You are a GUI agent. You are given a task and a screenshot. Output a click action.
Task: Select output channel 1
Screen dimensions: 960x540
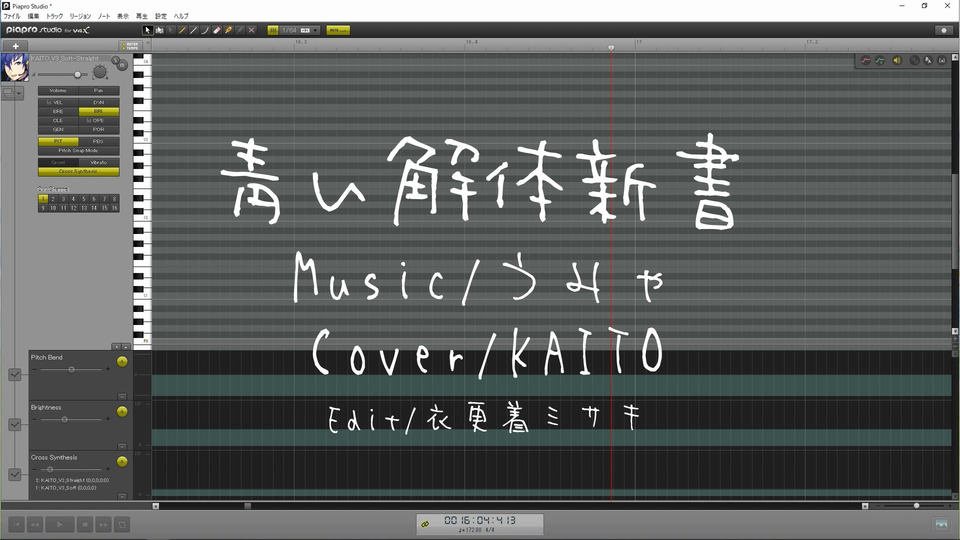(x=42, y=199)
